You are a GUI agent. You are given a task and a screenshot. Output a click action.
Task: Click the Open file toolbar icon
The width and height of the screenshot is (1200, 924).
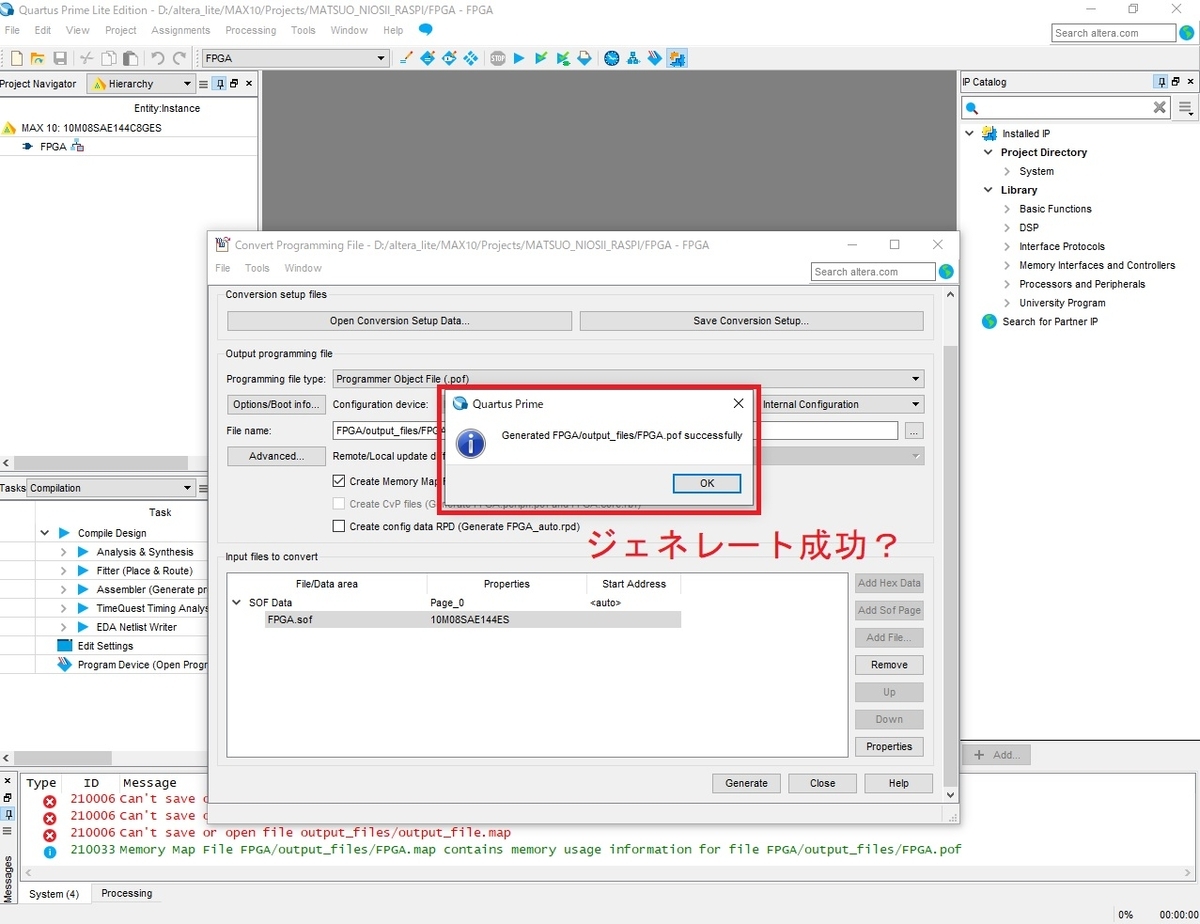[x=38, y=59]
